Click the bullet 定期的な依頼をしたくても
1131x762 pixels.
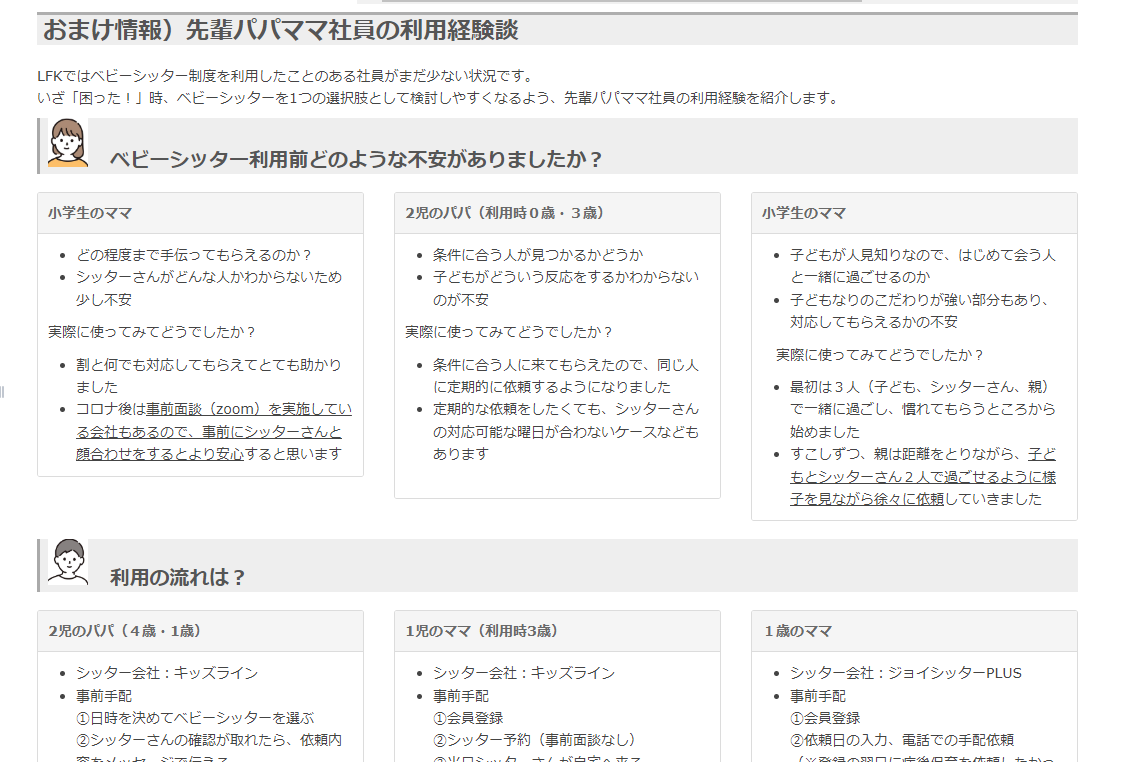pos(566,432)
